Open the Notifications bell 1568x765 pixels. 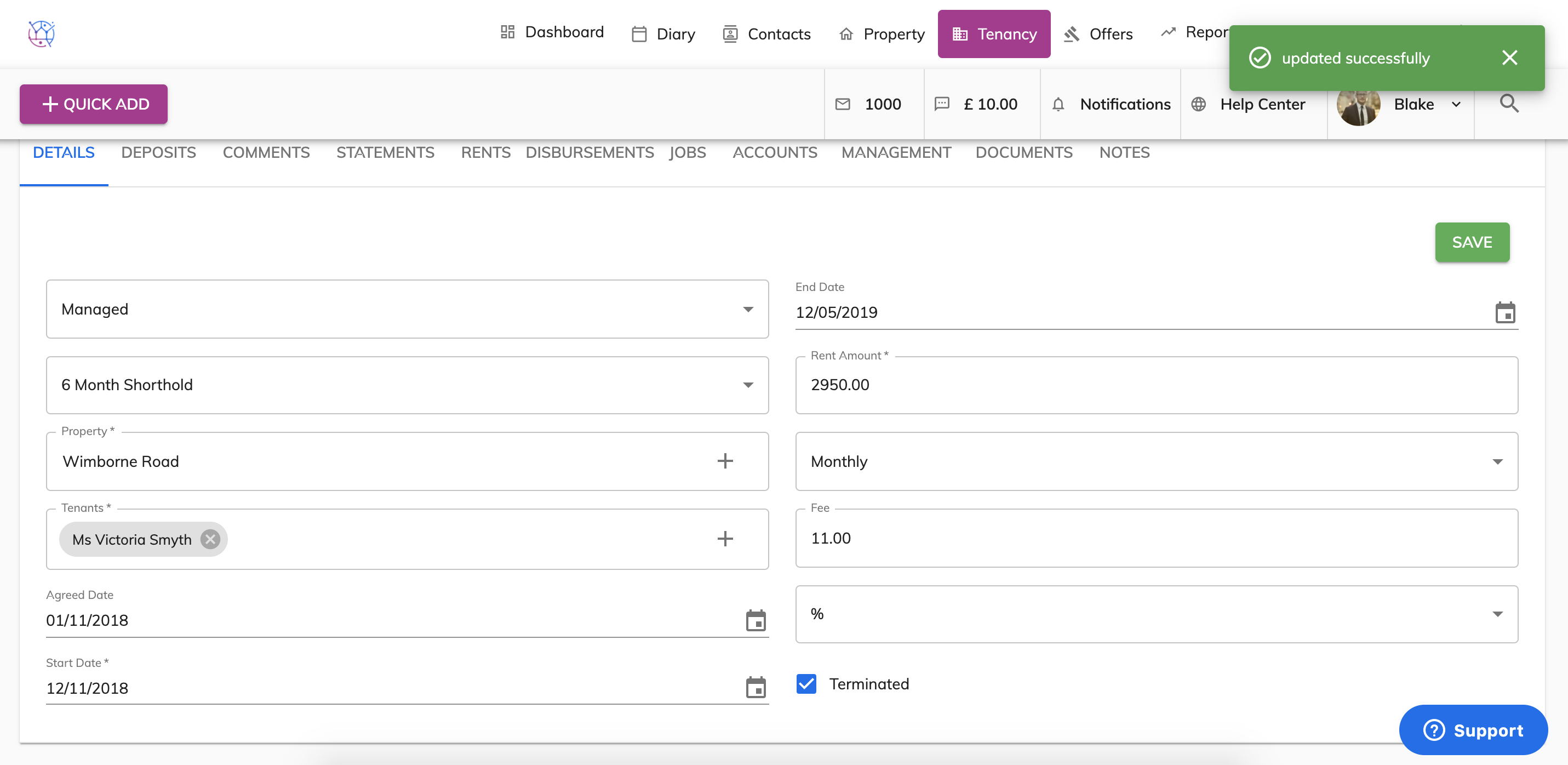point(1058,104)
